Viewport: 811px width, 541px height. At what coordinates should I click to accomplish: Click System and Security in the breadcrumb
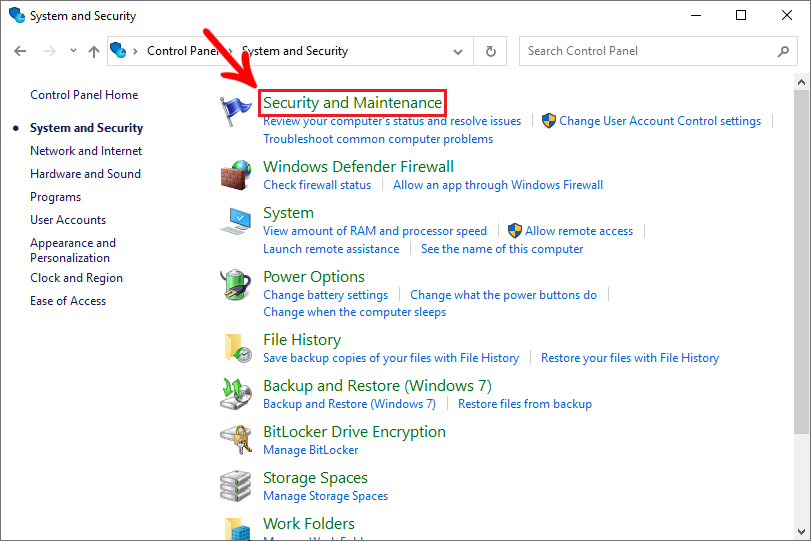(295, 51)
